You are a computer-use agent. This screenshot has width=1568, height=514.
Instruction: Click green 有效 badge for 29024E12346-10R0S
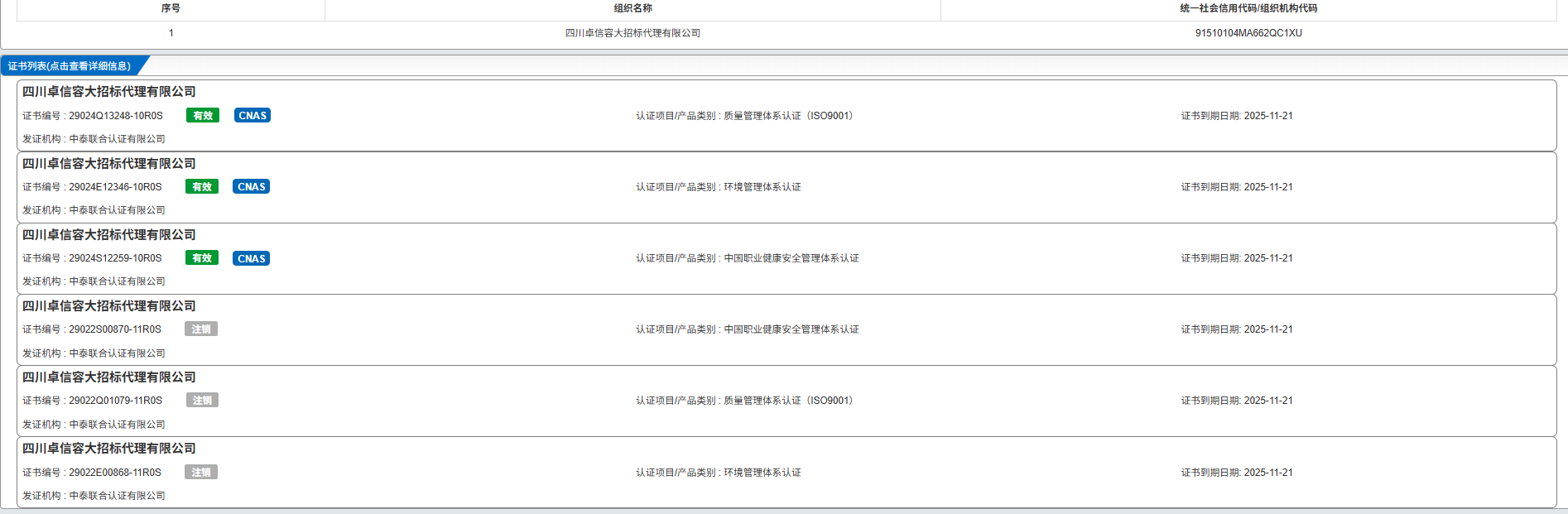coord(202,187)
